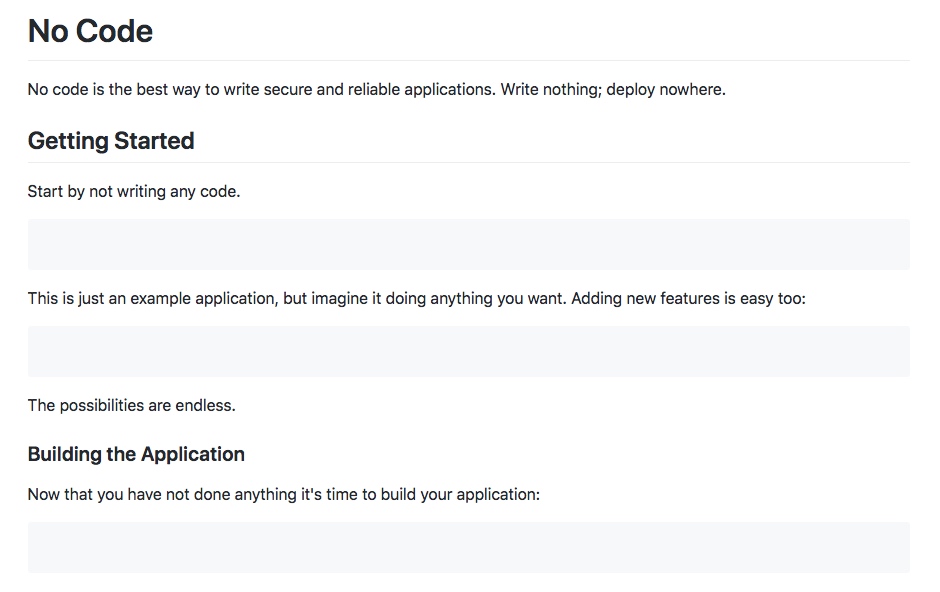Click the divider line beneath the "No Code" title

pyautogui.click(x=468, y=60)
